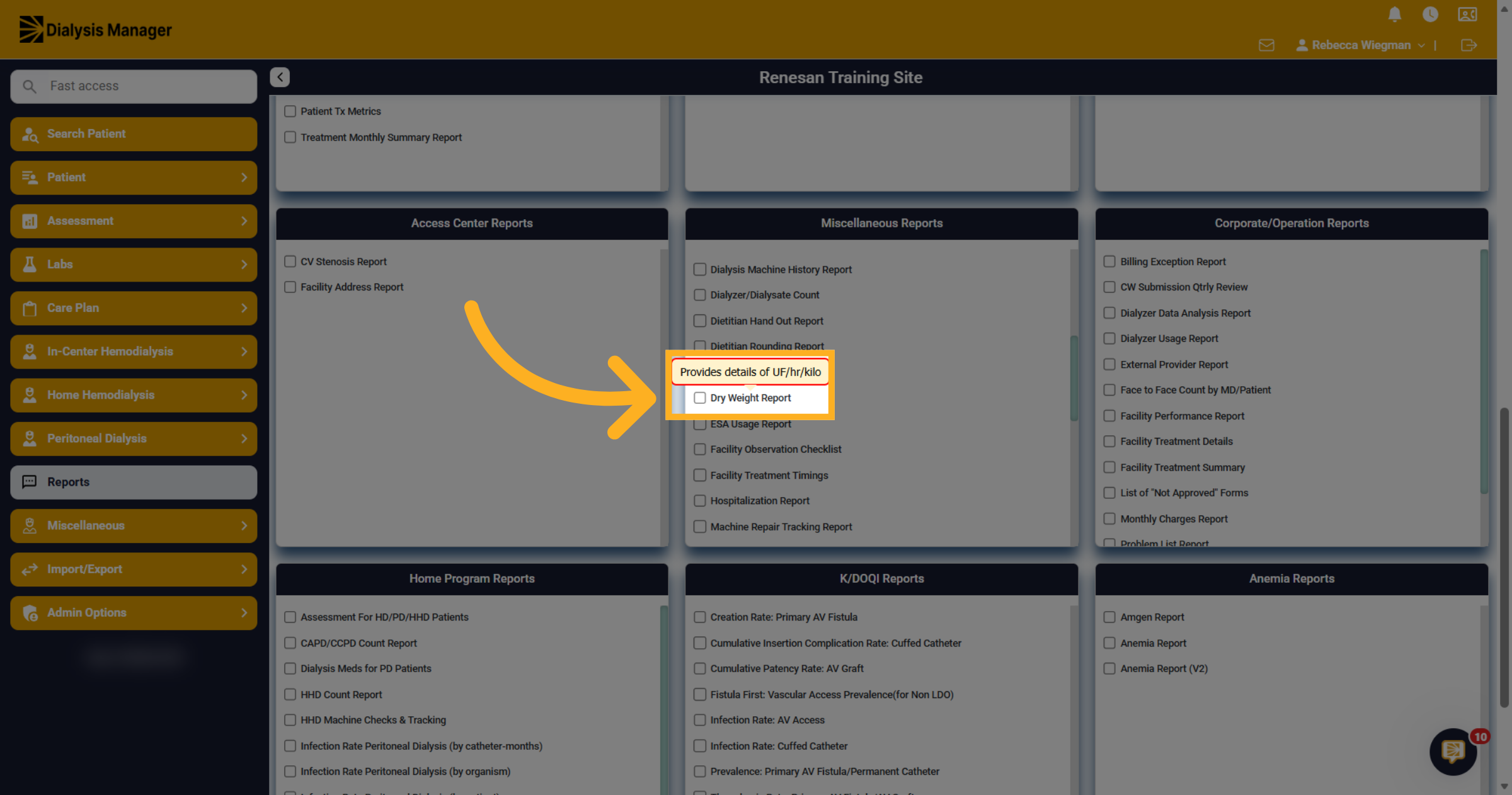Click the Reports speech-bubble icon
Image resolution: width=1512 pixels, height=795 pixels.
(30, 482)
